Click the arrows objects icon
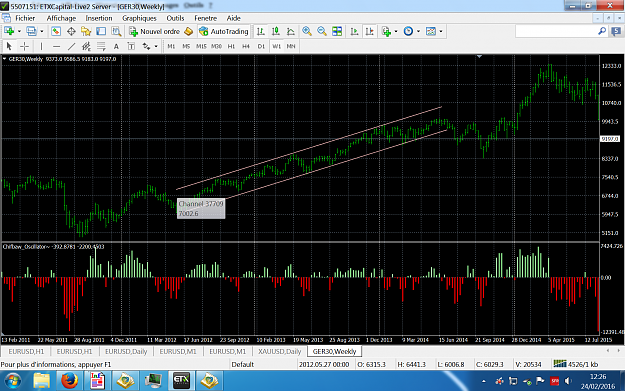Viewport: 625px width, 391px height. [146, 46]
